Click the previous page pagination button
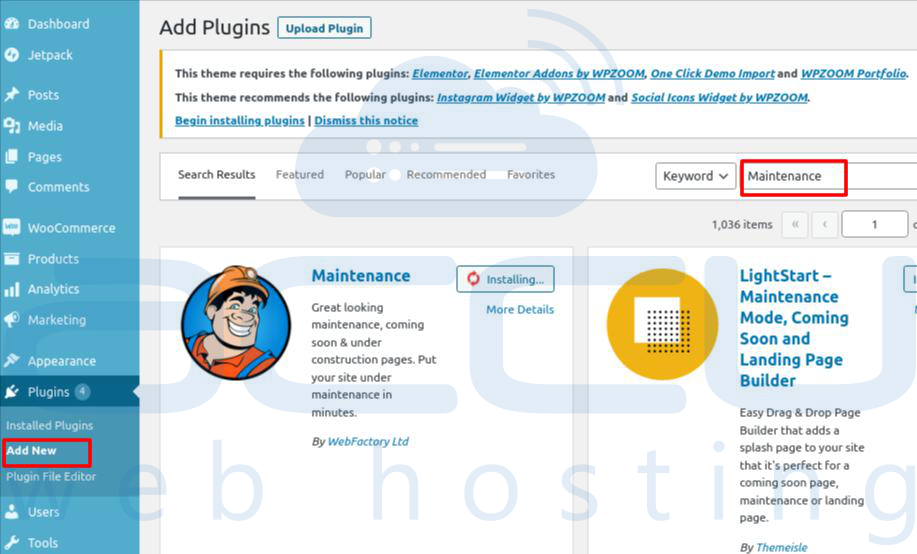 825,224
